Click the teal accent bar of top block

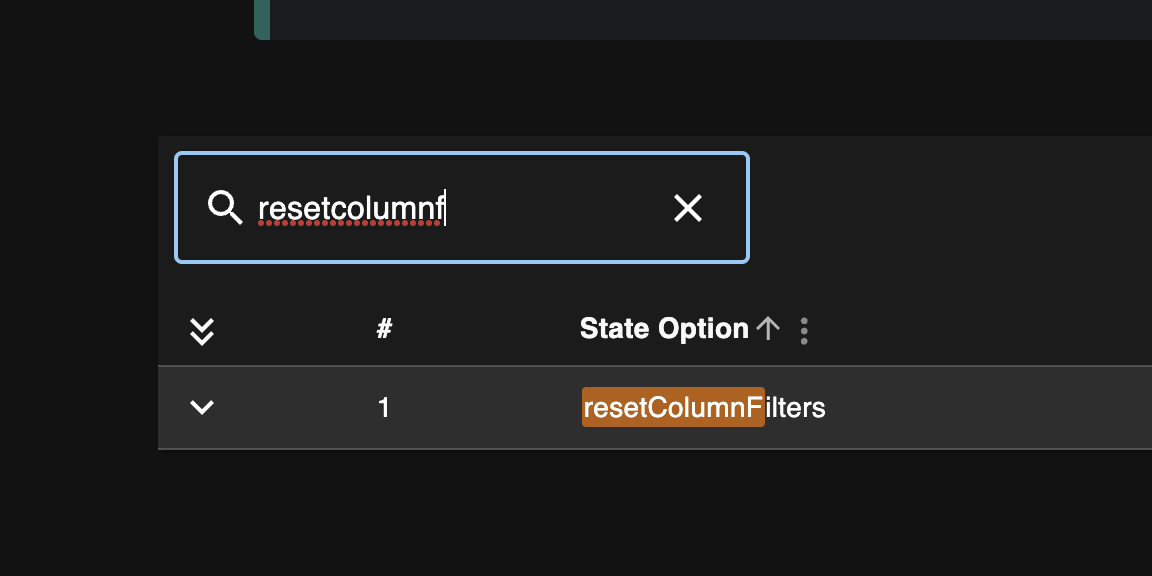(x=262, y=19)
